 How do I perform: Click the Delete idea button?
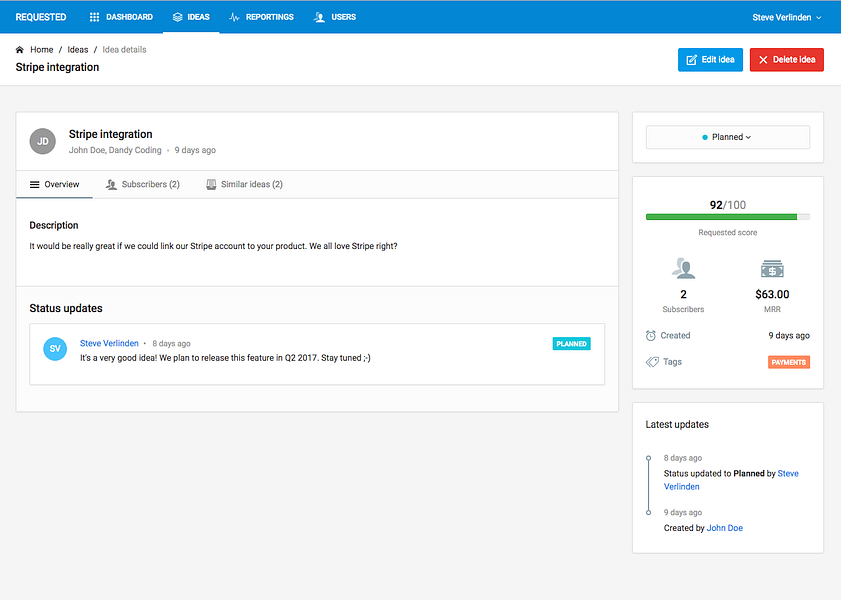(786, 60)
